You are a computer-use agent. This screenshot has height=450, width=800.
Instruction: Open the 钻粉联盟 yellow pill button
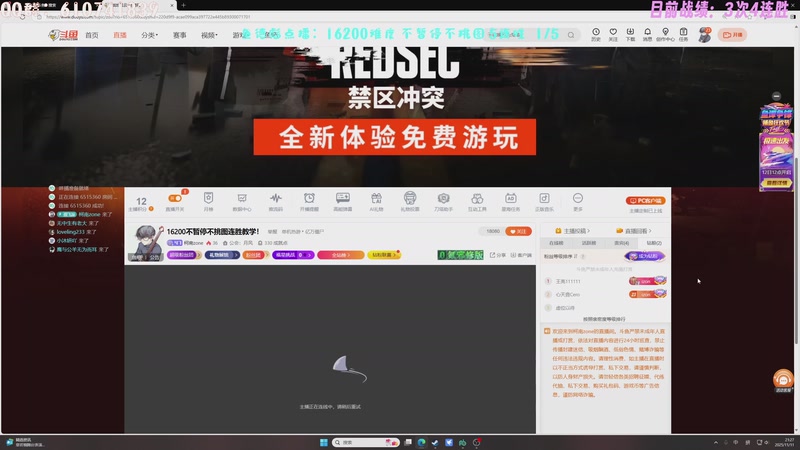point(384,255)
